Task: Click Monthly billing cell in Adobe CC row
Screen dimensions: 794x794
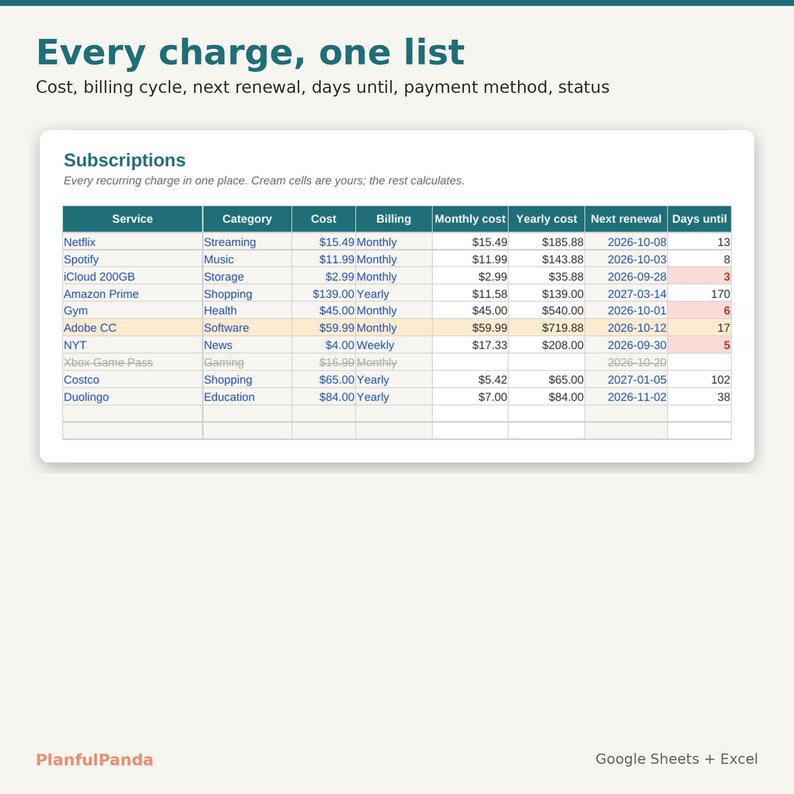Action: [x=394, y=328]
